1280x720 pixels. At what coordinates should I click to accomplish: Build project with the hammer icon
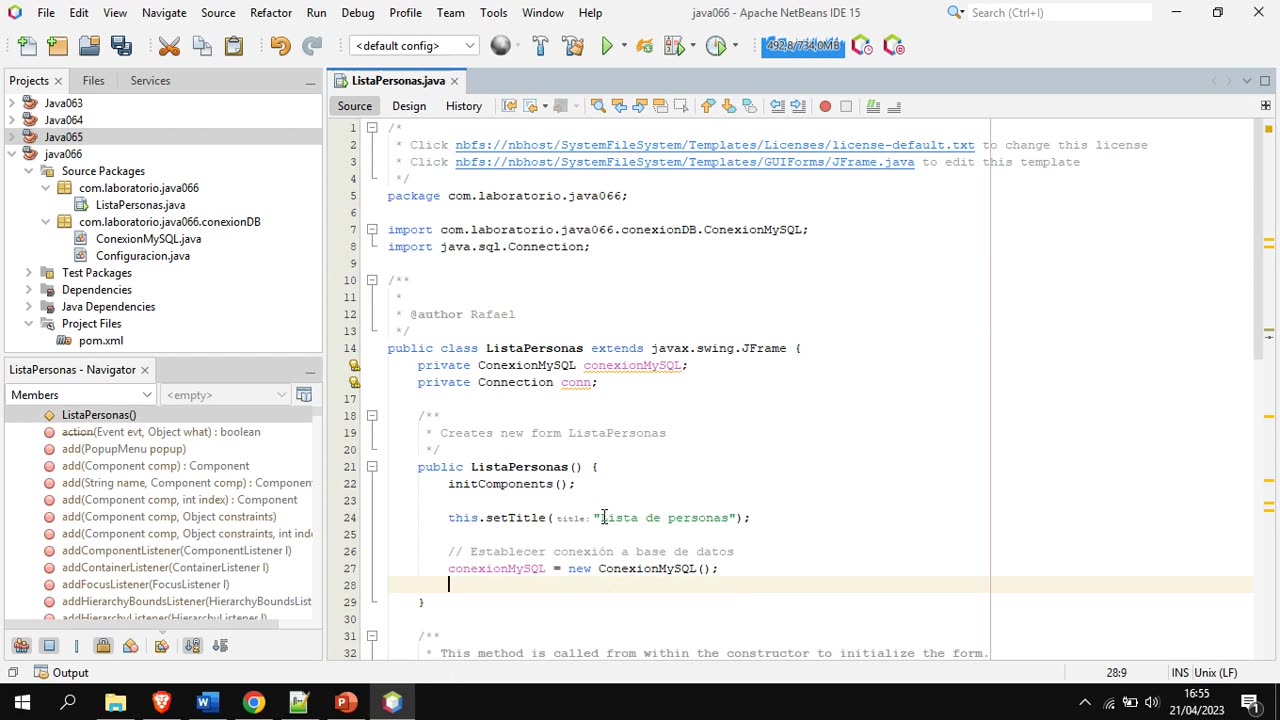[540, 46]
